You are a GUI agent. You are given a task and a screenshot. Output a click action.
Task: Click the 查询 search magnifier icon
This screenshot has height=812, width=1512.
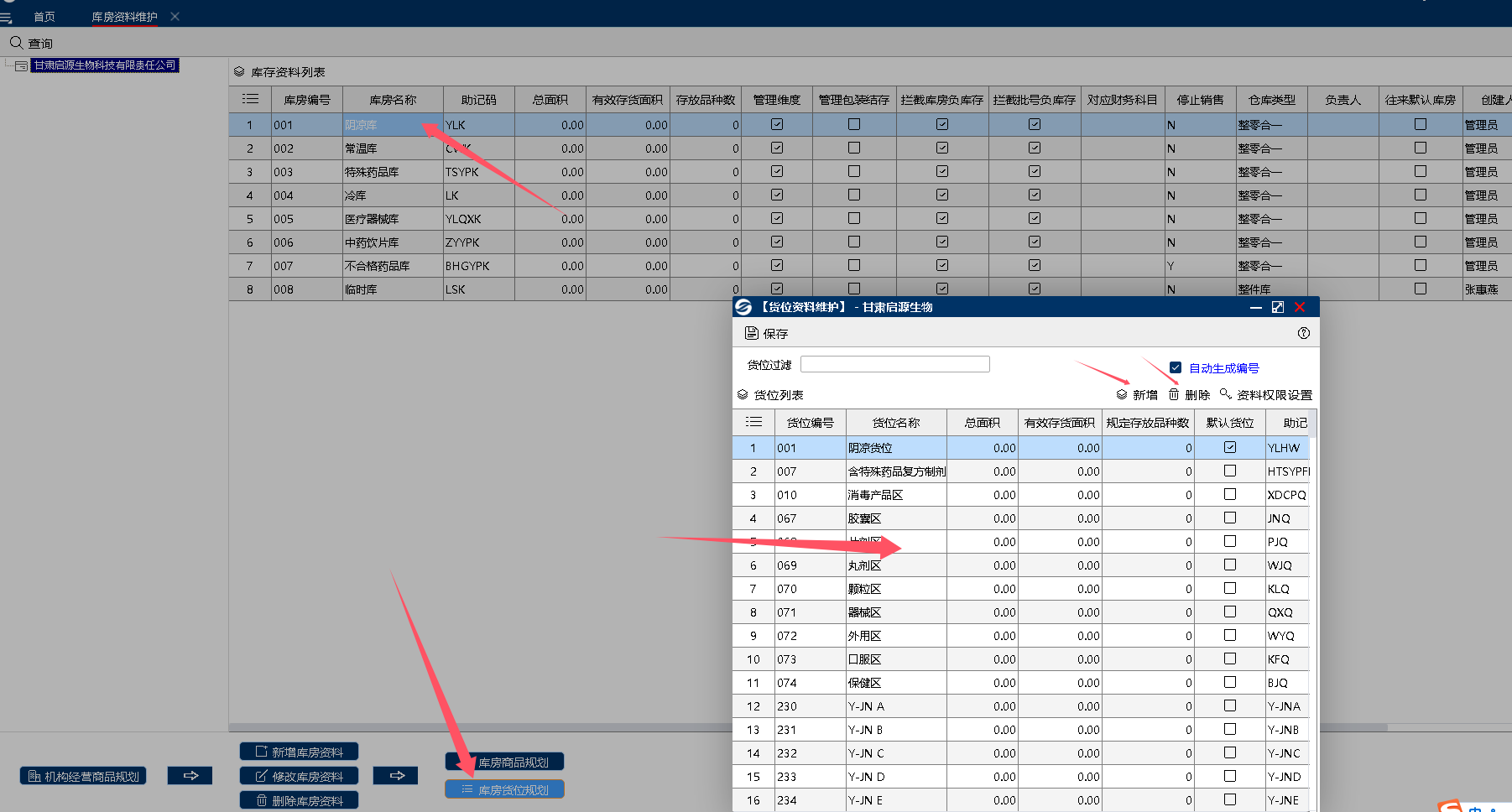16,43
